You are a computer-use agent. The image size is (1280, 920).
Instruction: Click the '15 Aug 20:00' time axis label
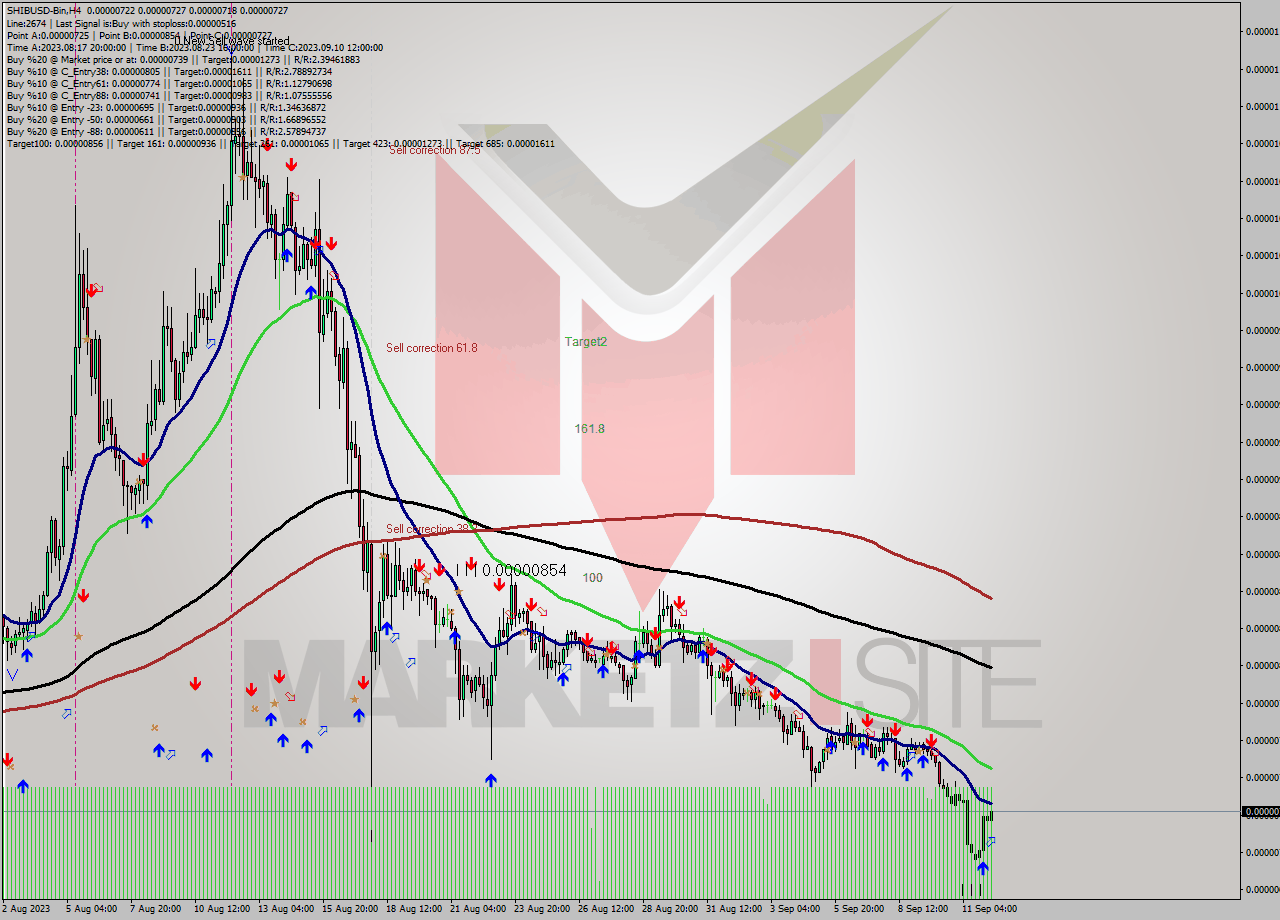[x=350, y=909]
